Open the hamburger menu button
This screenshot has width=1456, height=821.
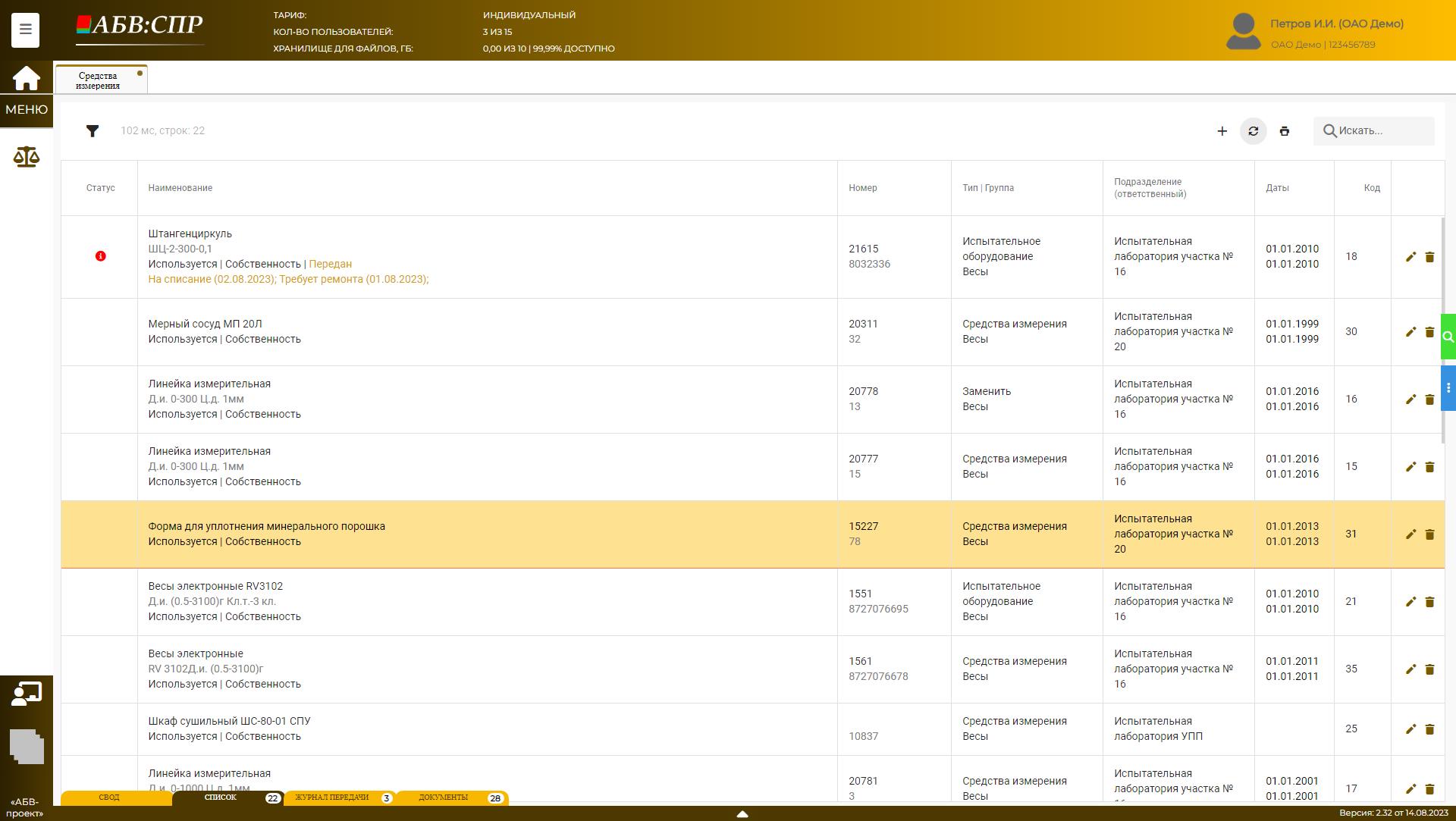pyautogui.click(x=25, y=30)
